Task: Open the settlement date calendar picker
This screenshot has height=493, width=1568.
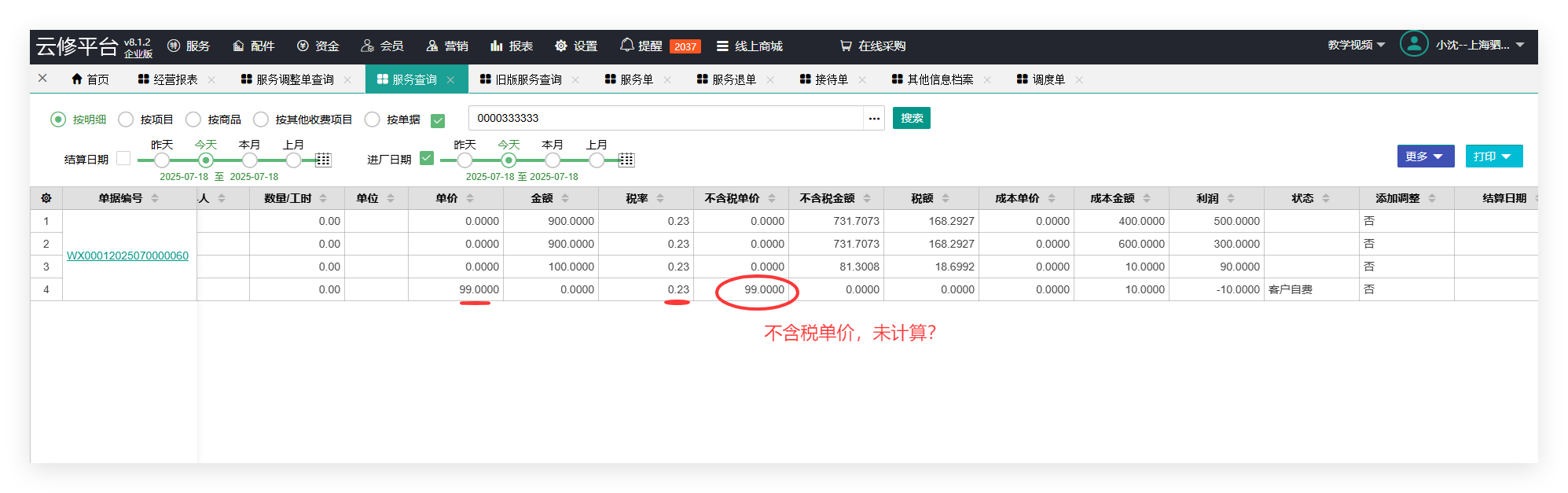Action: (323, 160)
